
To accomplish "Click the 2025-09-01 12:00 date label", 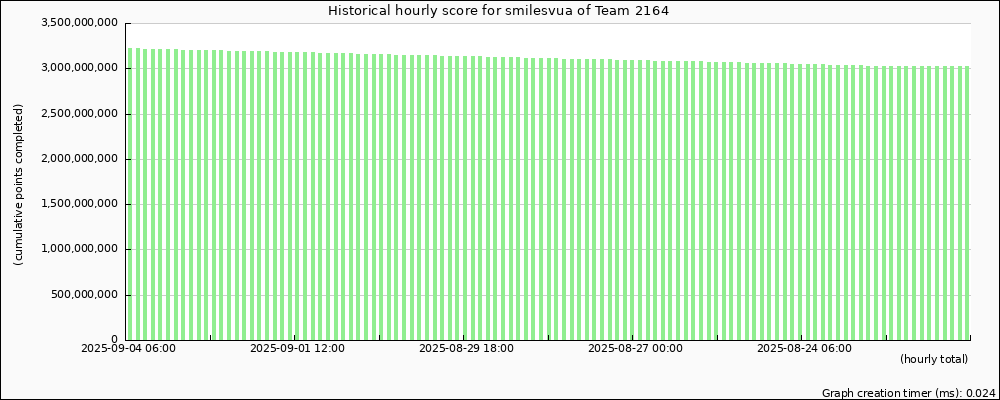I will coord(297,348).
